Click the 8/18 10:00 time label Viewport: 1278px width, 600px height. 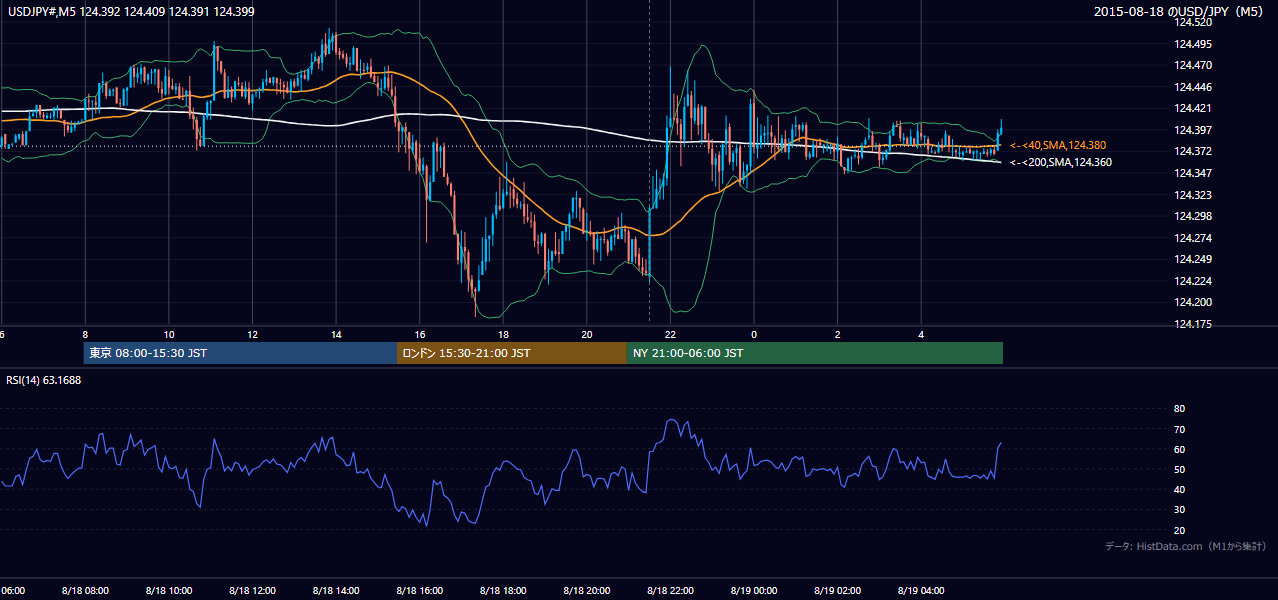coord(168,591)
